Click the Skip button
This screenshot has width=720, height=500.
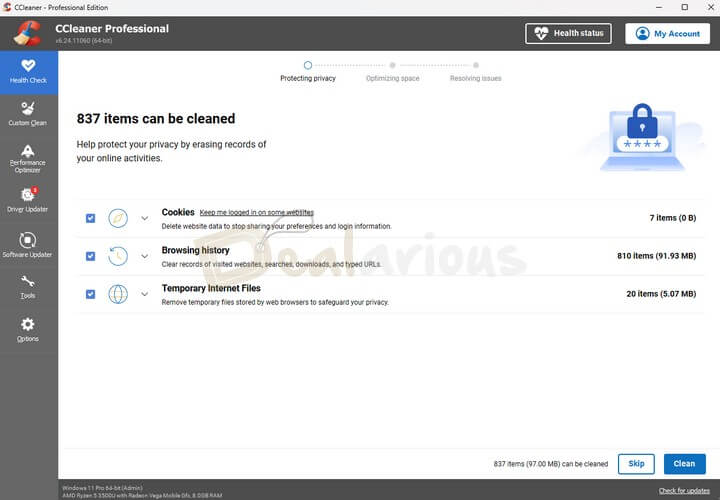point(636,464)
